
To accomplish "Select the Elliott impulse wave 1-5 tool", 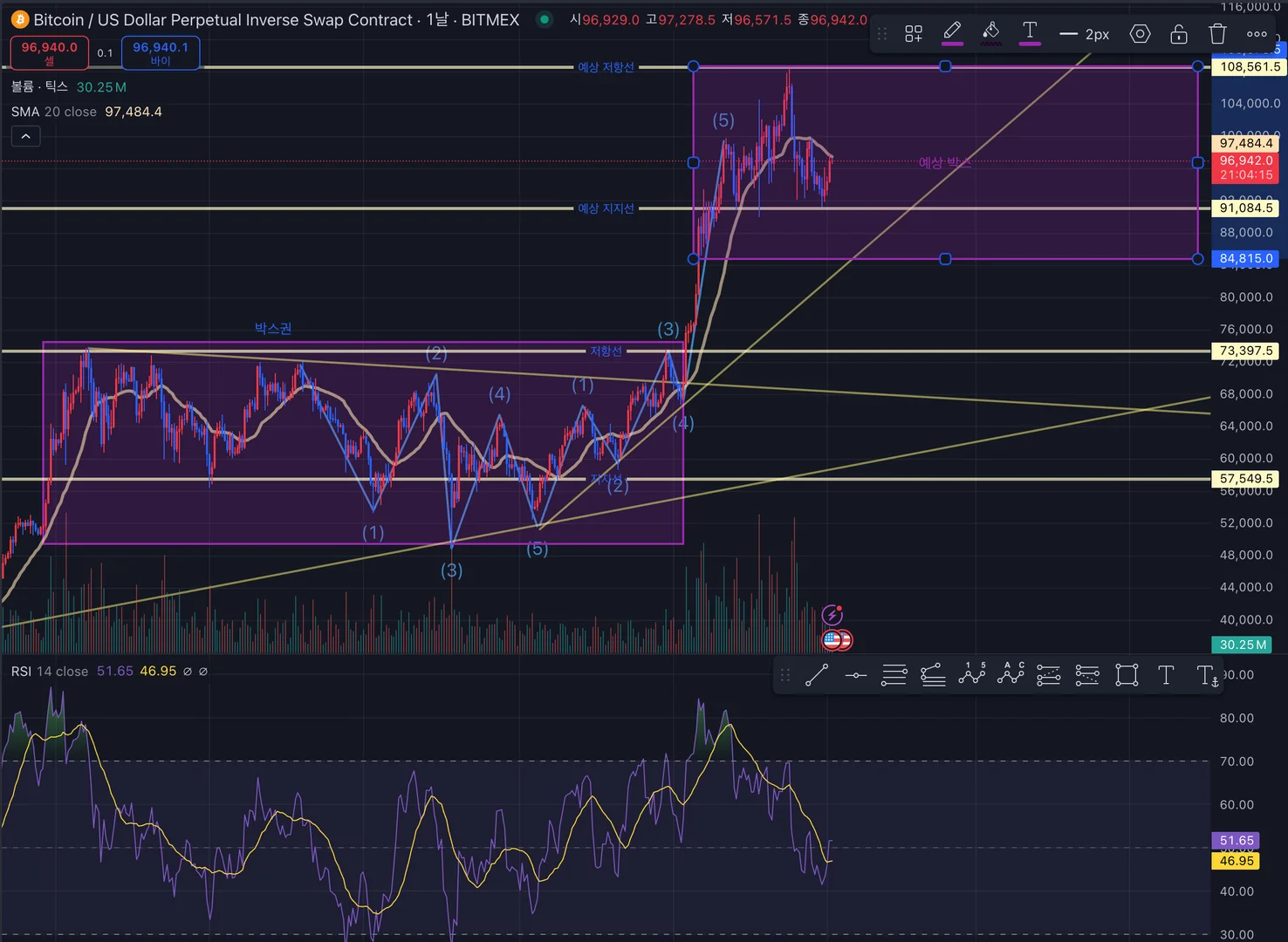I will (972, 673).
